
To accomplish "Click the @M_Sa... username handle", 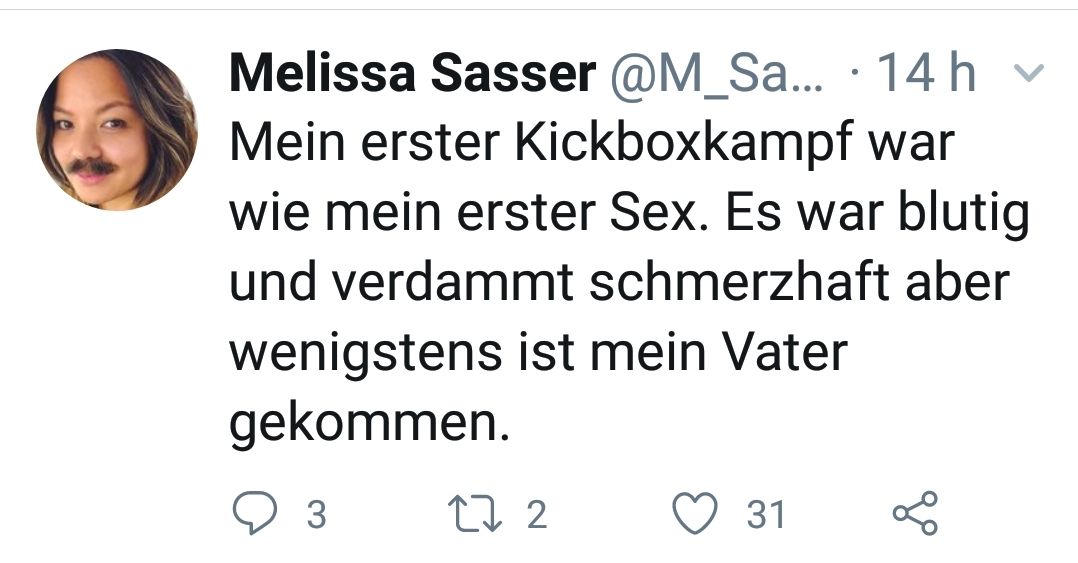I will (716, 74).
